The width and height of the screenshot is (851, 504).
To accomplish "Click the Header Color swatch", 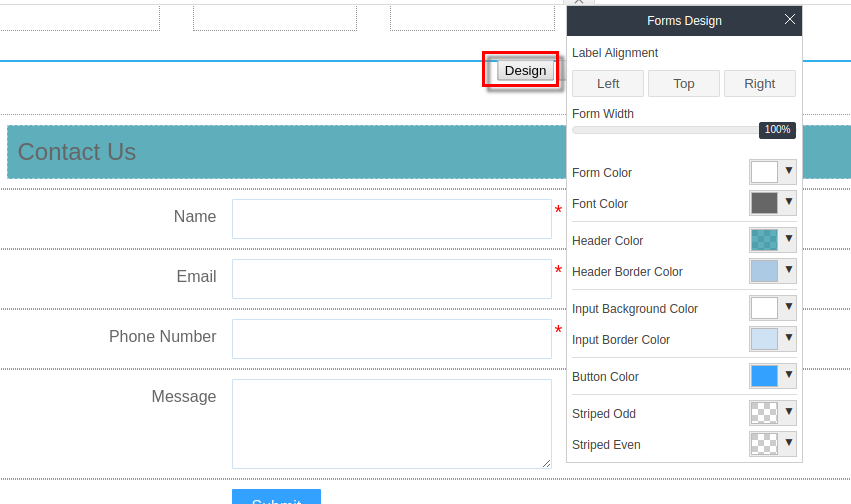I will point(764,240).
